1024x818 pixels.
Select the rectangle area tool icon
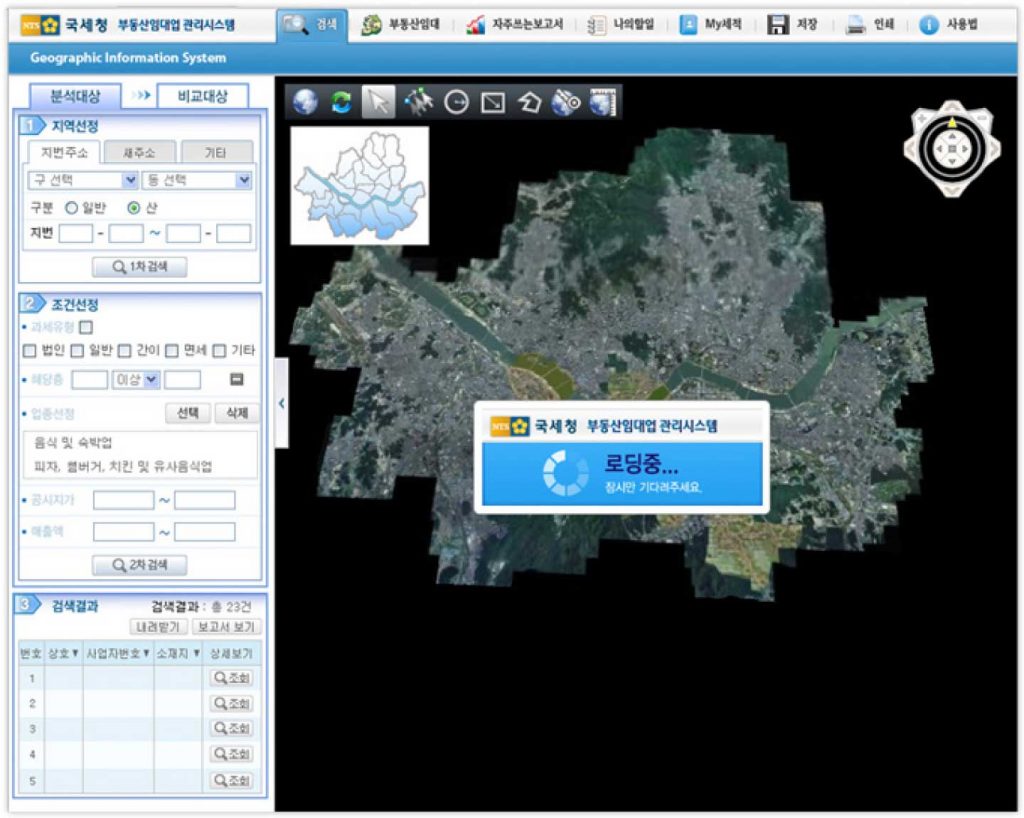click(x=493, y=102)
